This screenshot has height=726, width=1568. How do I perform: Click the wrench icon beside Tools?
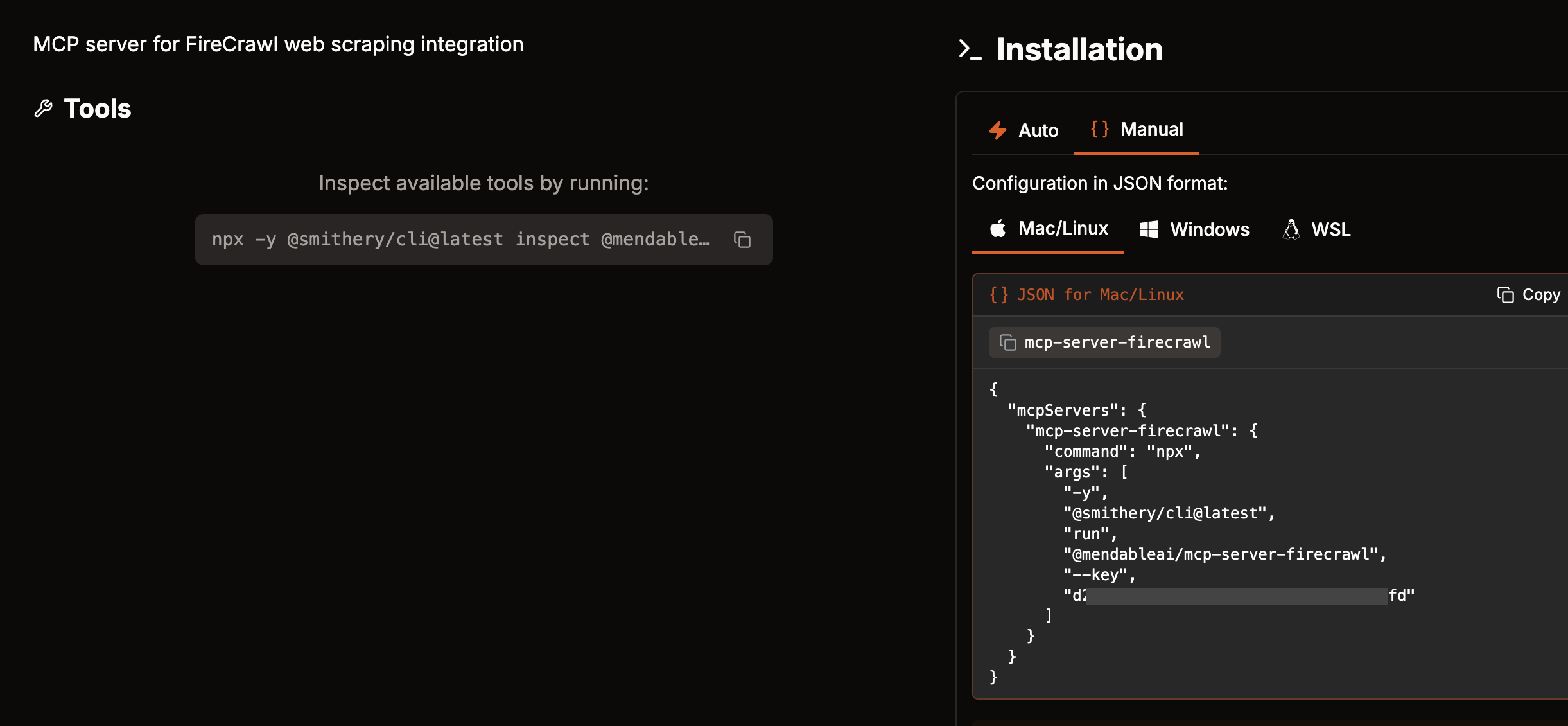point(43,109)
